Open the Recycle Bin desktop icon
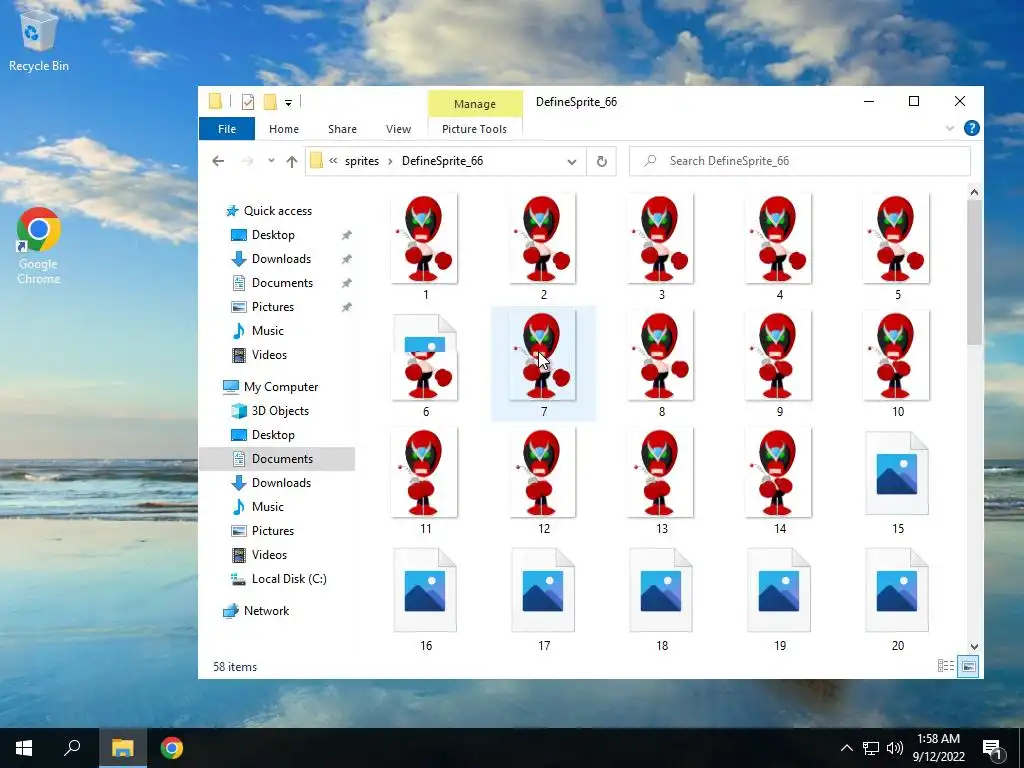This screenshot has height=768, width=1024. pos(39,40)
